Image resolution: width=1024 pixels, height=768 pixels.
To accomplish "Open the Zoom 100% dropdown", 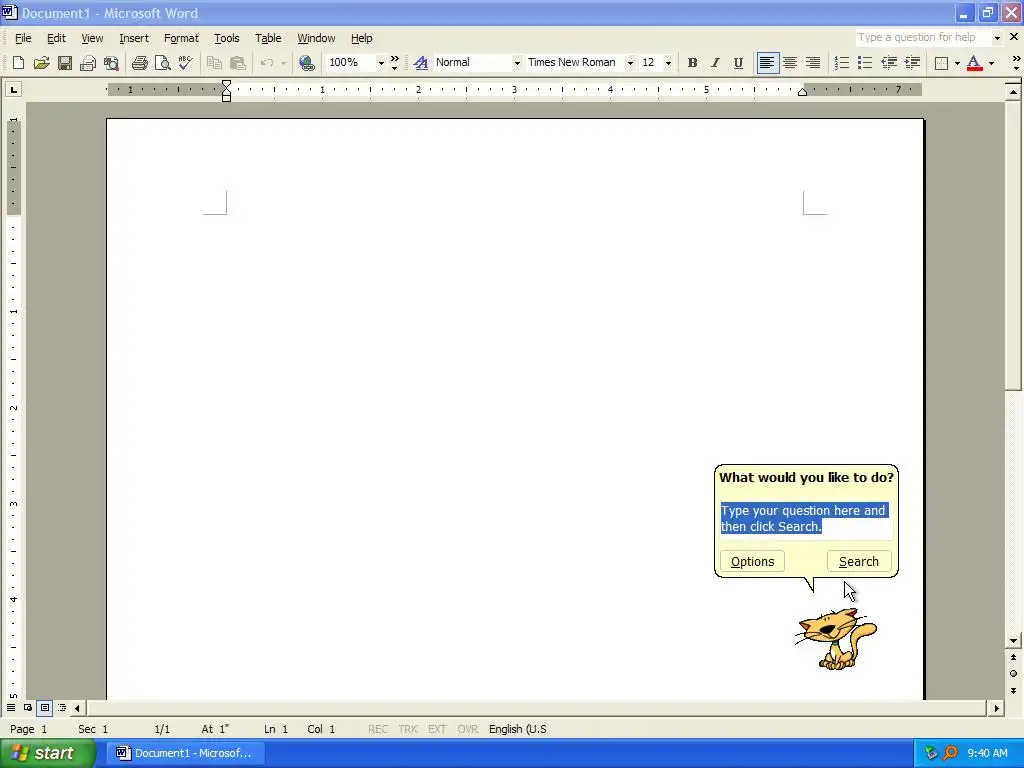I will pos(381,63).
